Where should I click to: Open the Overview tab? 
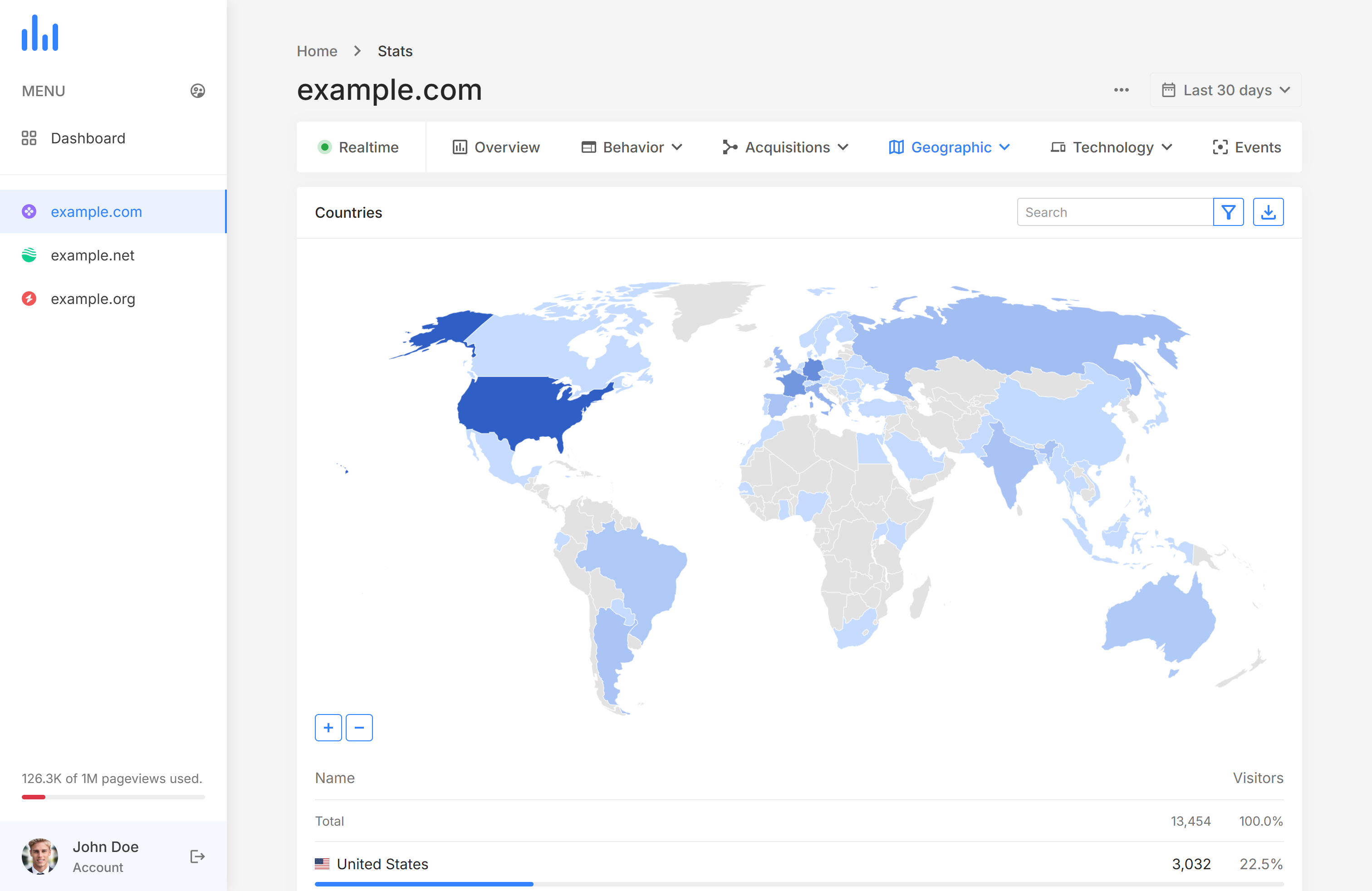point(496,147)
